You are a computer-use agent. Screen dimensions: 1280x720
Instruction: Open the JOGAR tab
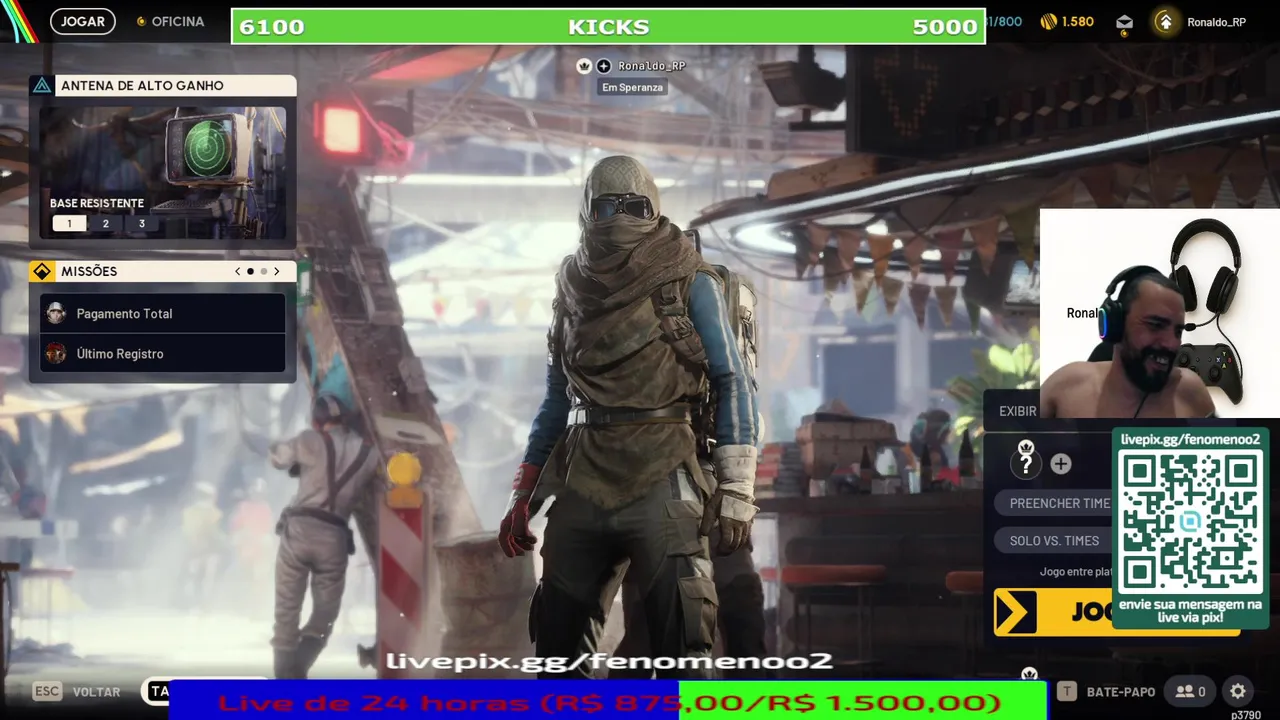(83, 21)
